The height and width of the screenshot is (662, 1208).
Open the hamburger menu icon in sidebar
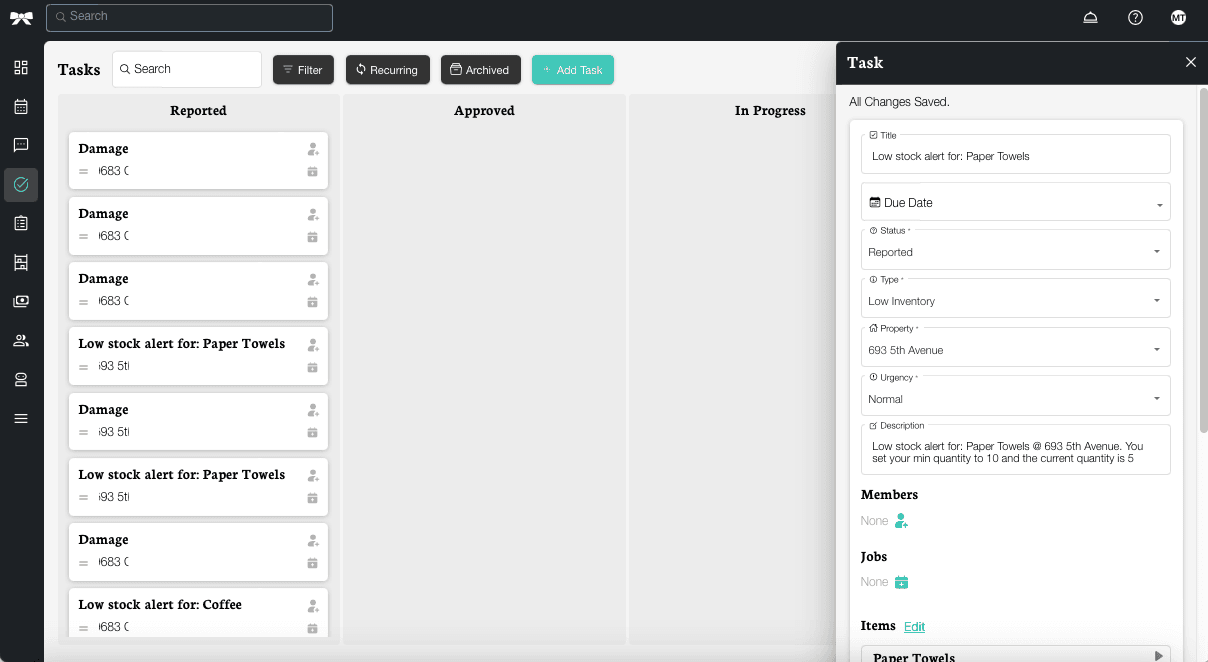pos(21,418)
